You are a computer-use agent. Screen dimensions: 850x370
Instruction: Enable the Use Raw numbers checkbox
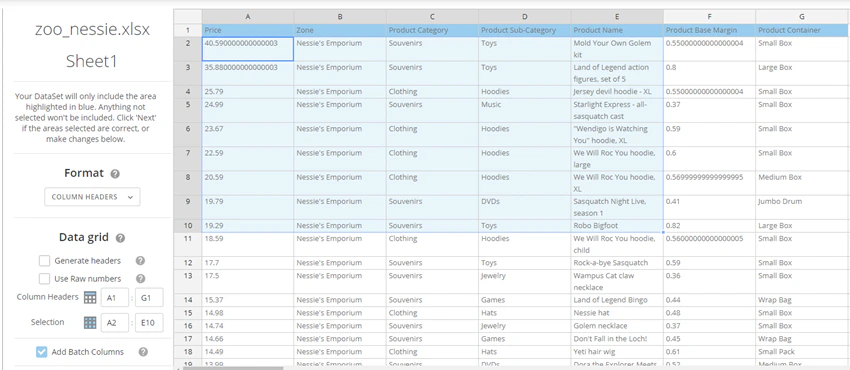[x=44, y=278]
